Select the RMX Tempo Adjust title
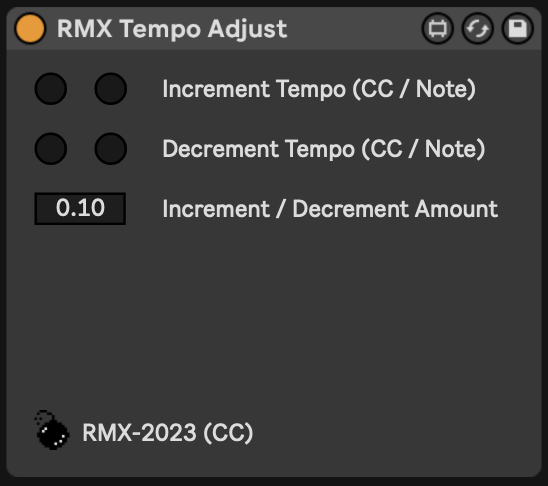 [x=172, y=29]
